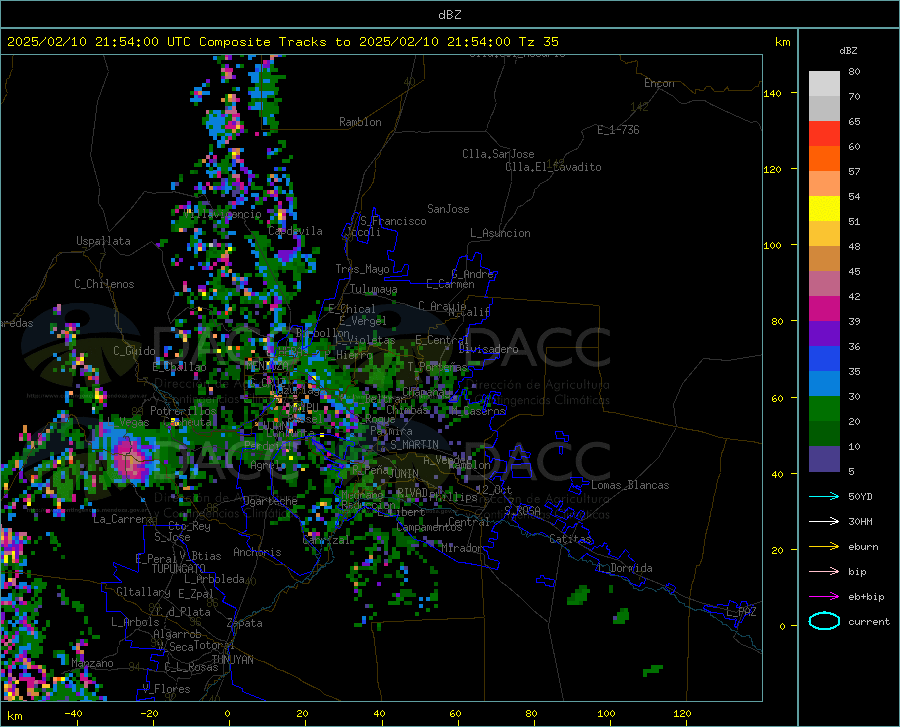The width and height of the screenshot is (900, 727).
Task: Click the 120 x-axis tick label
Action: [x=682, y=714]
